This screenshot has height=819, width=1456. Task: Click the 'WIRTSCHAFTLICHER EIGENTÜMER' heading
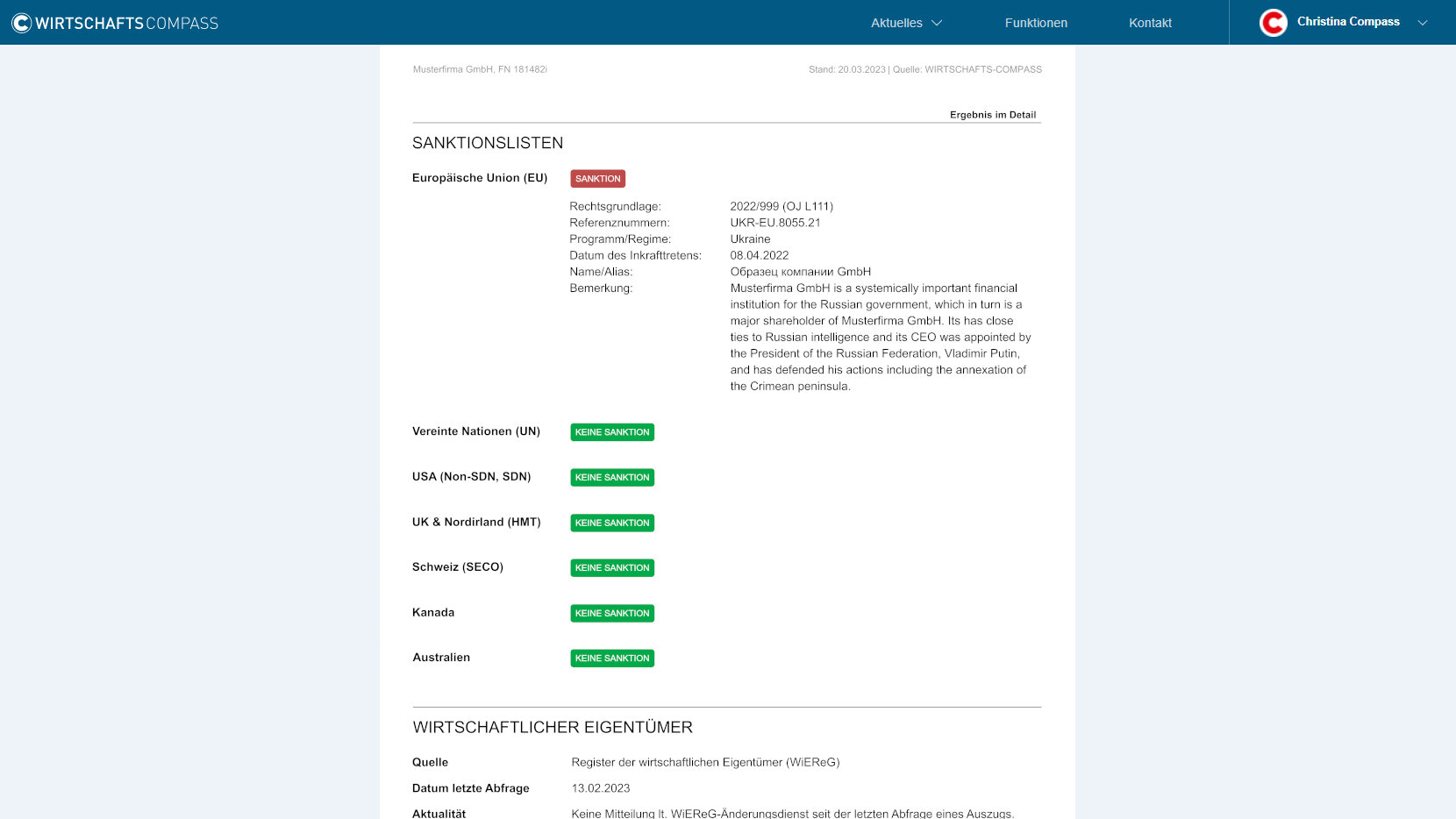point(553,728)
